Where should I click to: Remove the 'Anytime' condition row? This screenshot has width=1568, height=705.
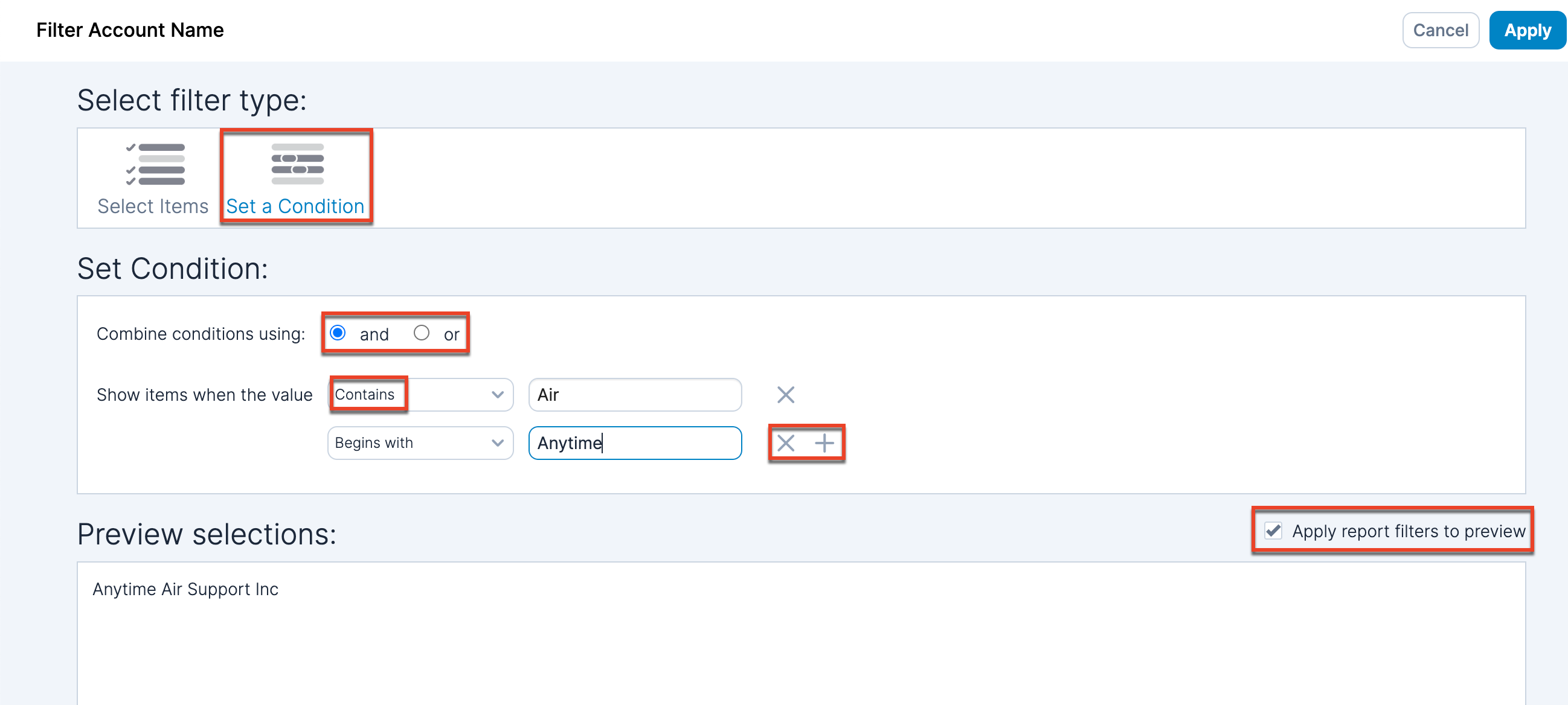(x=785, y=443)
